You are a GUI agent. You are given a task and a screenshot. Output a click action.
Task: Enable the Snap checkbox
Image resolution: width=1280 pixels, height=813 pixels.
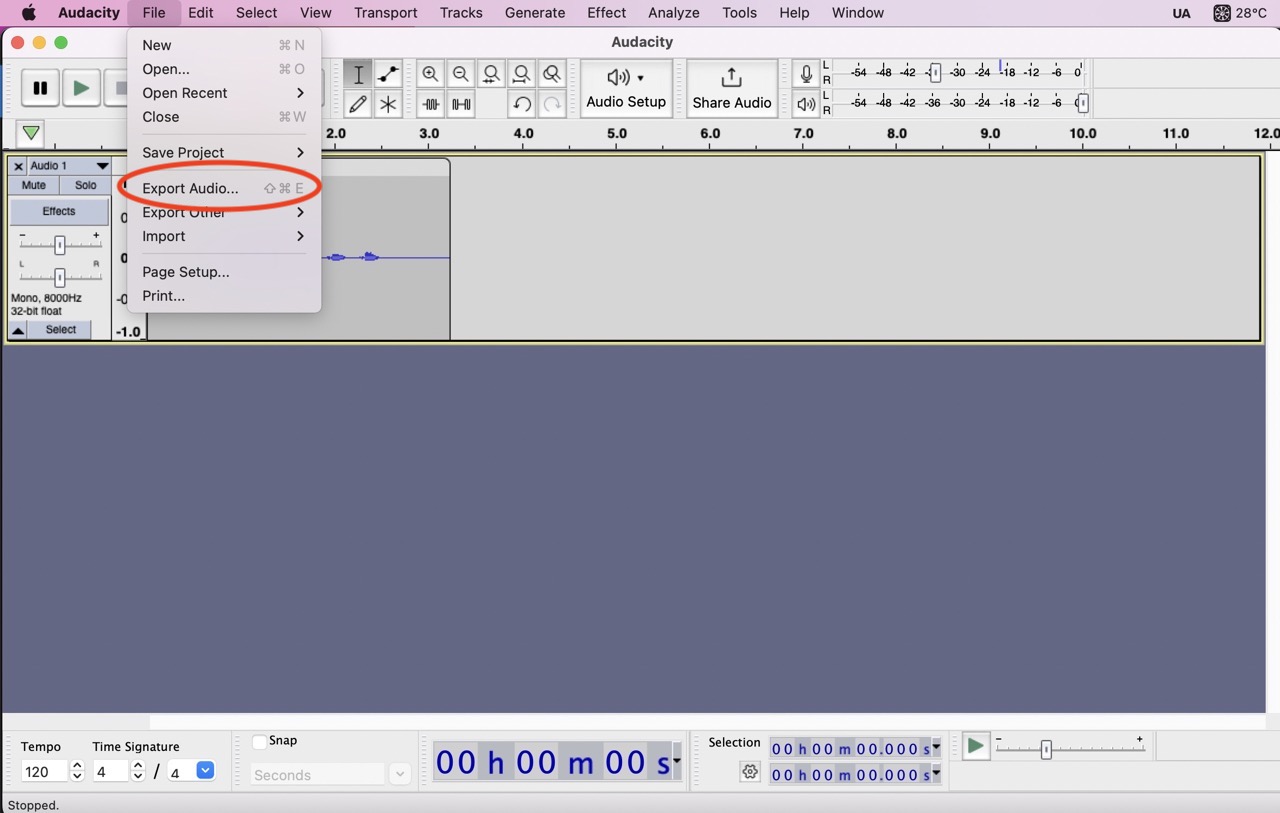click(259, 741)
